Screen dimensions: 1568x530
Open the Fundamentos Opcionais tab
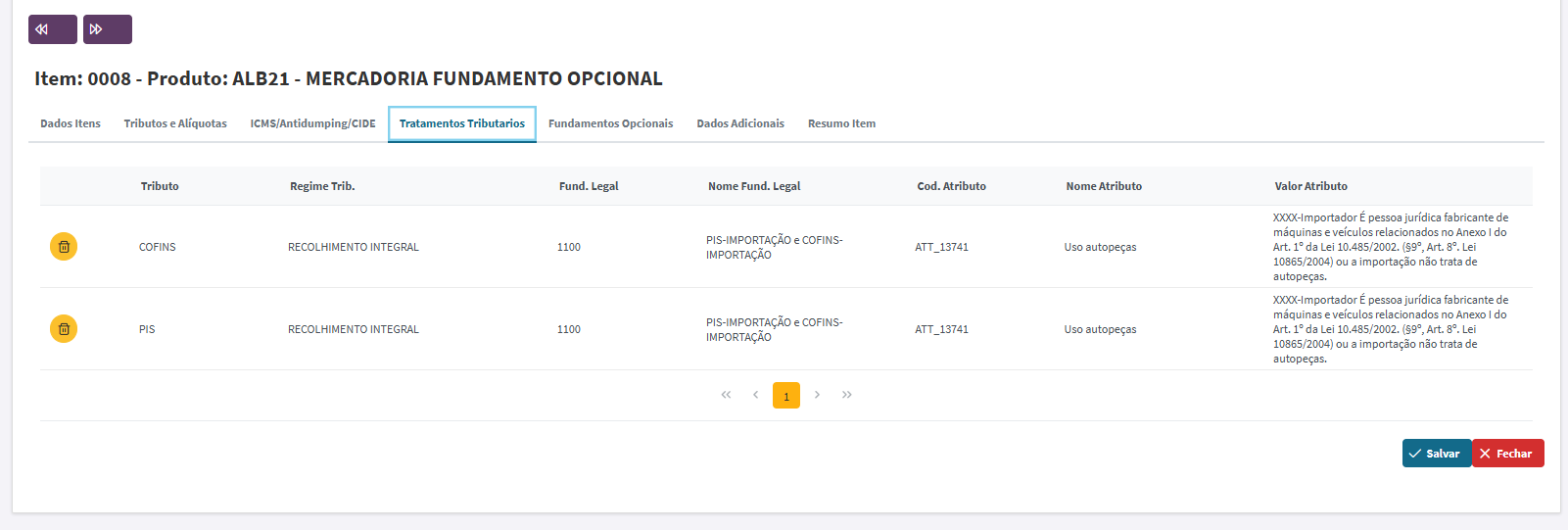click(x=611, y=123)
